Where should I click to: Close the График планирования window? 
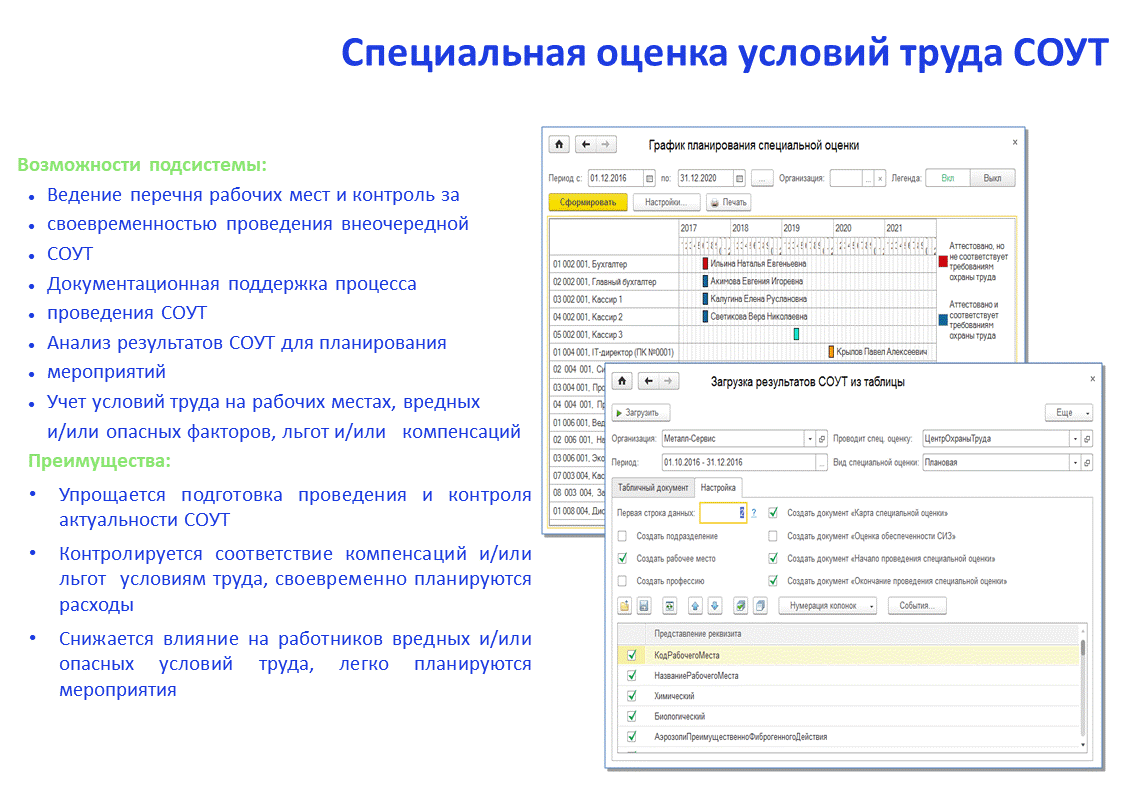pos(1015,142)
